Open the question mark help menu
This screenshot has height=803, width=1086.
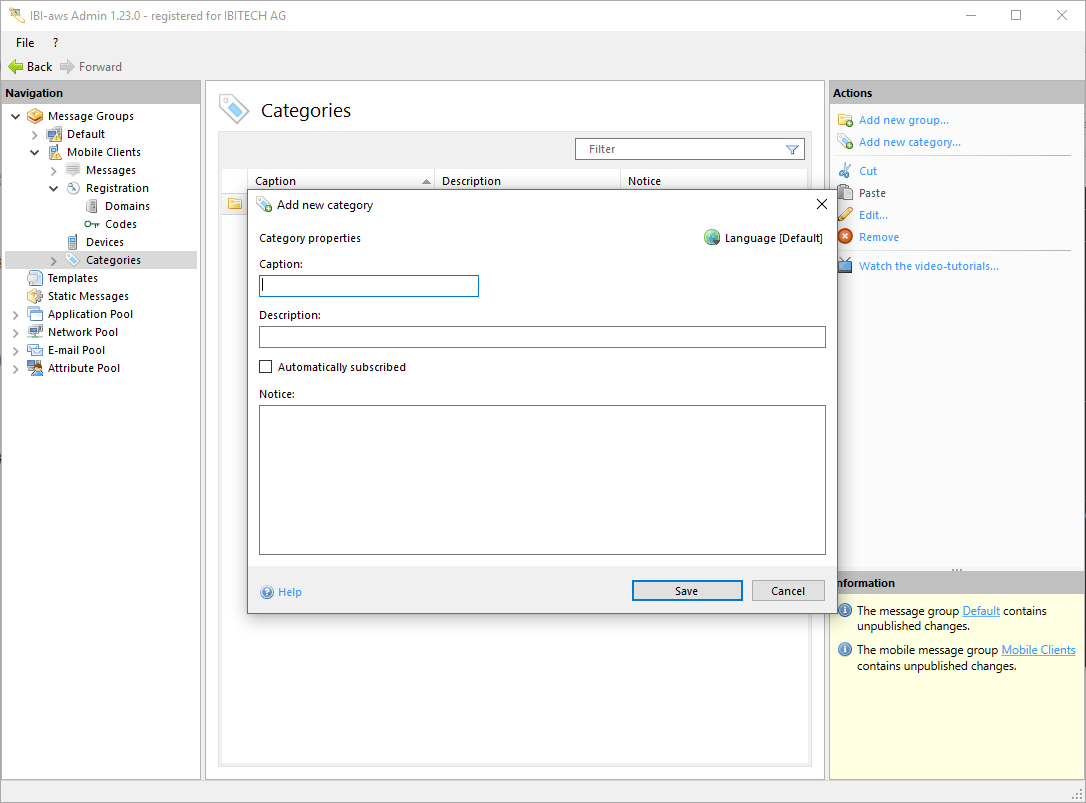point(55,43)
